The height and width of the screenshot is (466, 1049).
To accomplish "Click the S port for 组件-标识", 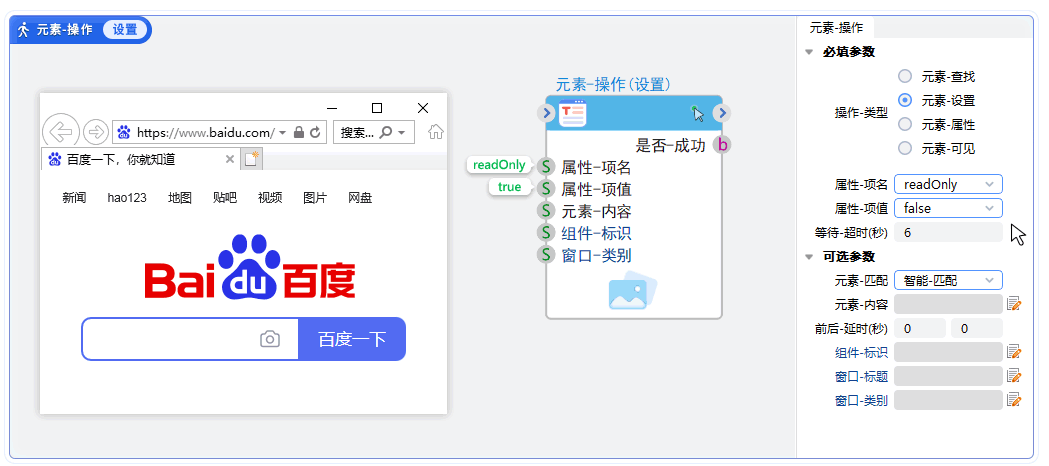I will click(546, 233).
